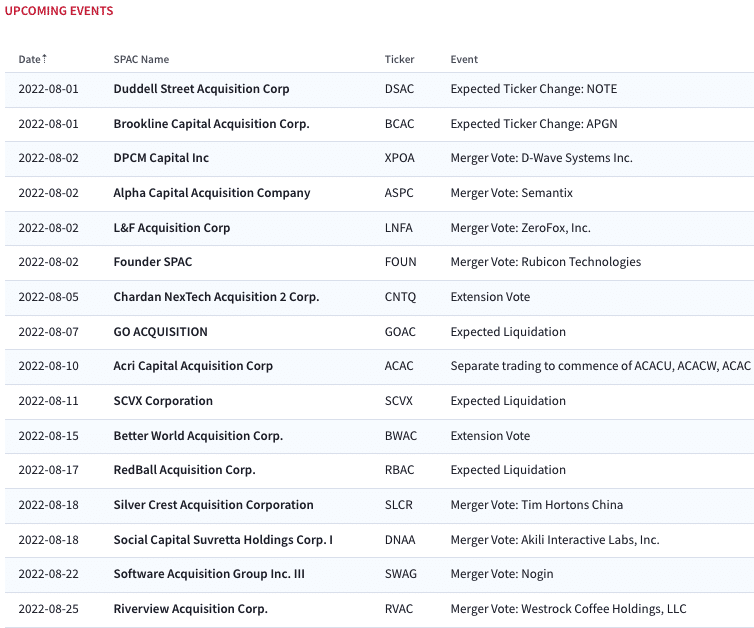Sort by the Date column arrow

(x=44, y=59)
